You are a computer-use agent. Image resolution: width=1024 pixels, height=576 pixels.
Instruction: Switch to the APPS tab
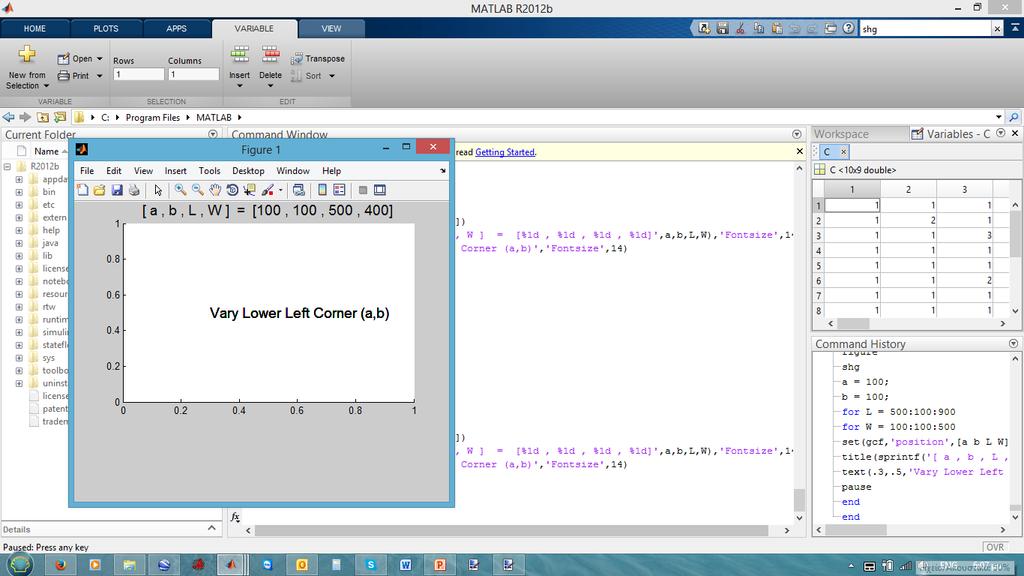176,29
